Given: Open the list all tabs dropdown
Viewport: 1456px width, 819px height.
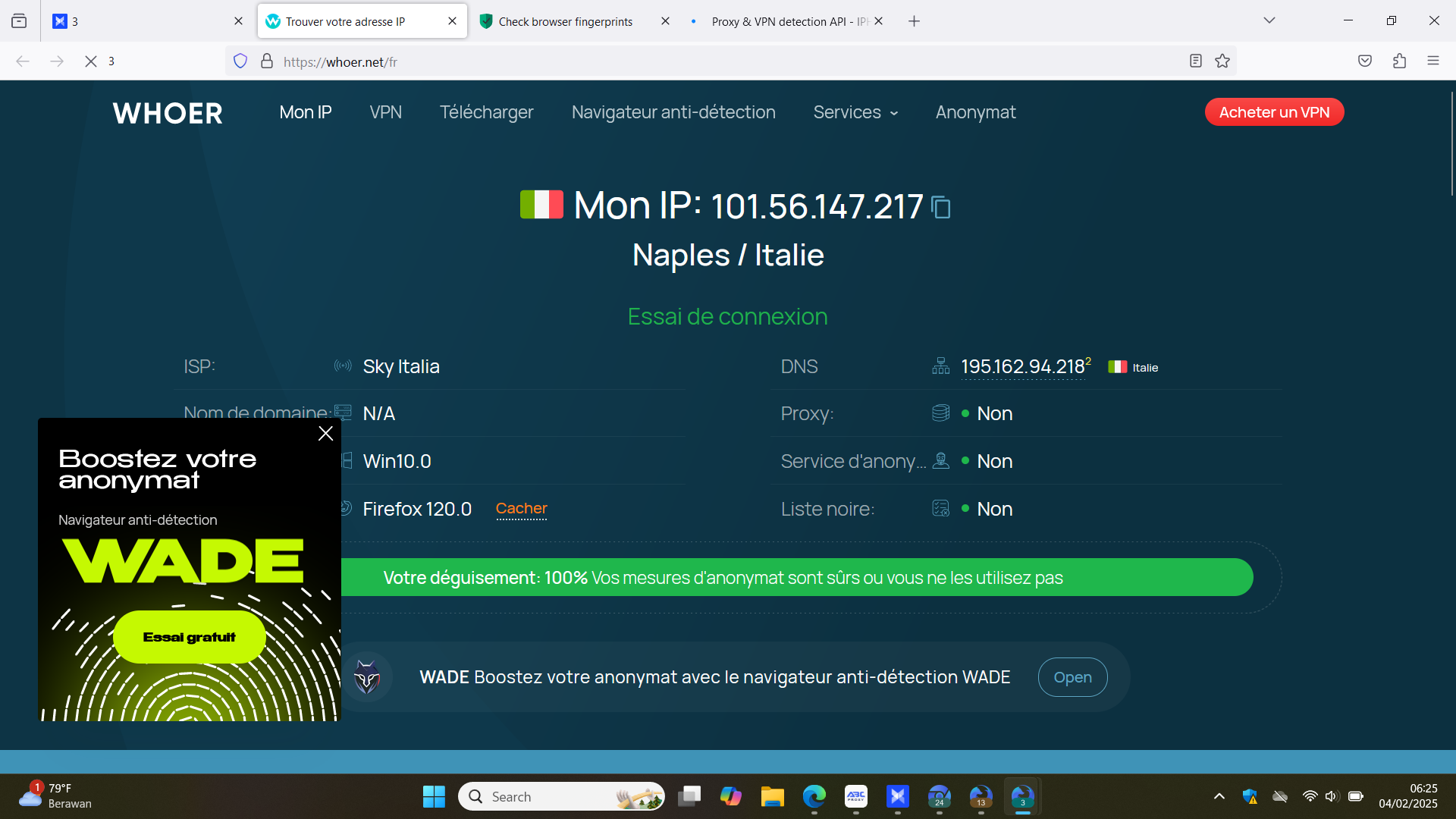Looking at the screenshot, I should tap(1269, 20).
